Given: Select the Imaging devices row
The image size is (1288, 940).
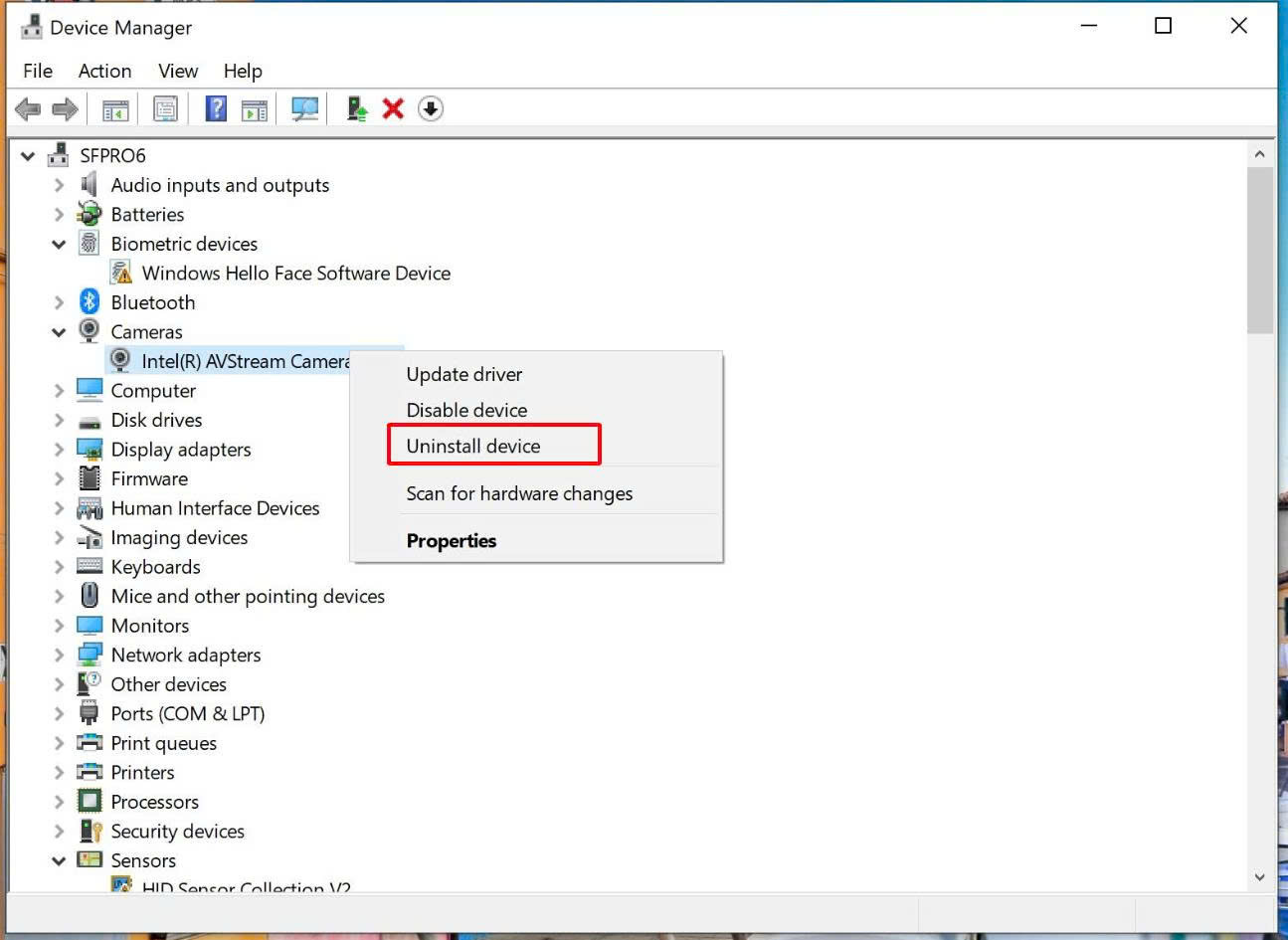Looking at the screenshot, I should (179, 537).
